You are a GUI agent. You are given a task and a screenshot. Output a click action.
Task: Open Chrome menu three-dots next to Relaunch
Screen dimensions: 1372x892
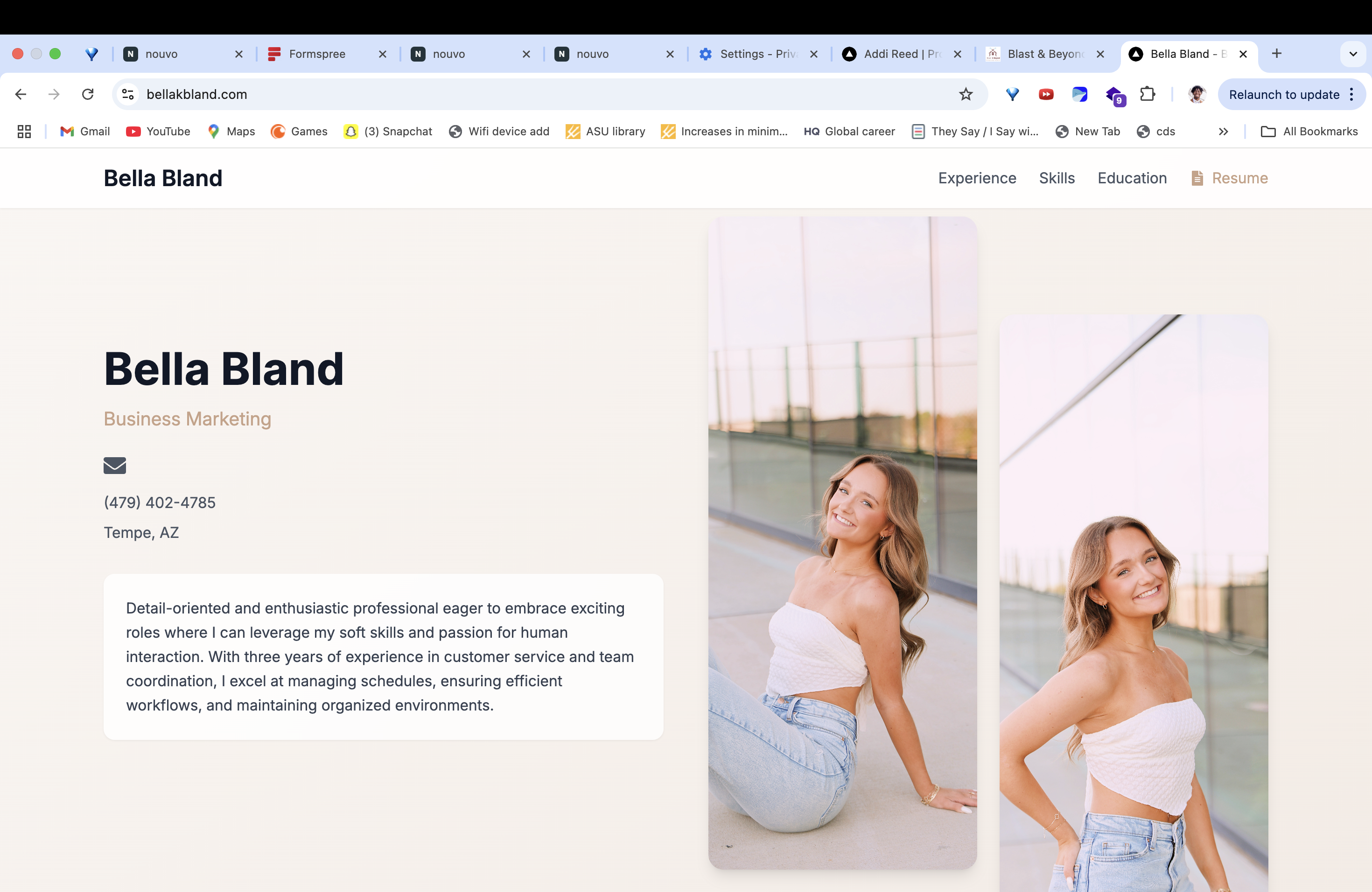click(1351, 94)
